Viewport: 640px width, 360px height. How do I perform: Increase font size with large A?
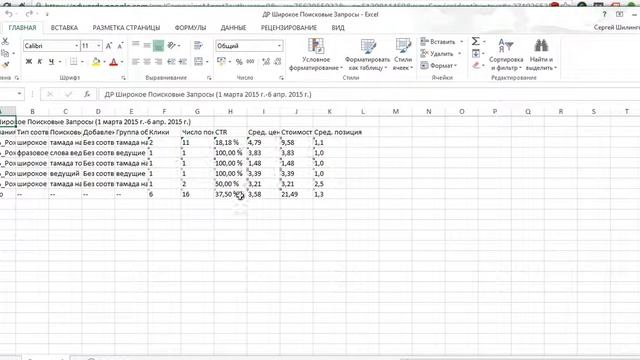(109, 46)
